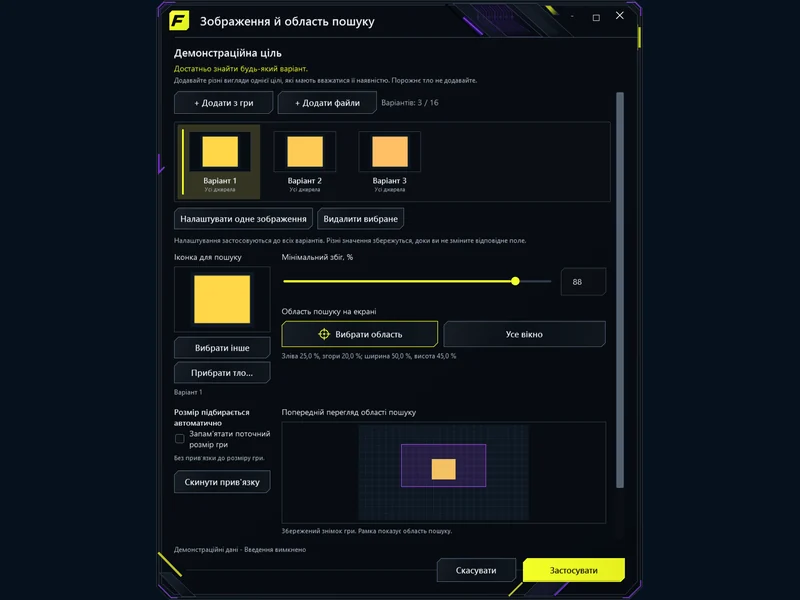Viewport: 800px width, 600px height.
Task: Click Скасувати to cancel changes
Action: pyautogui.click(x=476, y=570)
